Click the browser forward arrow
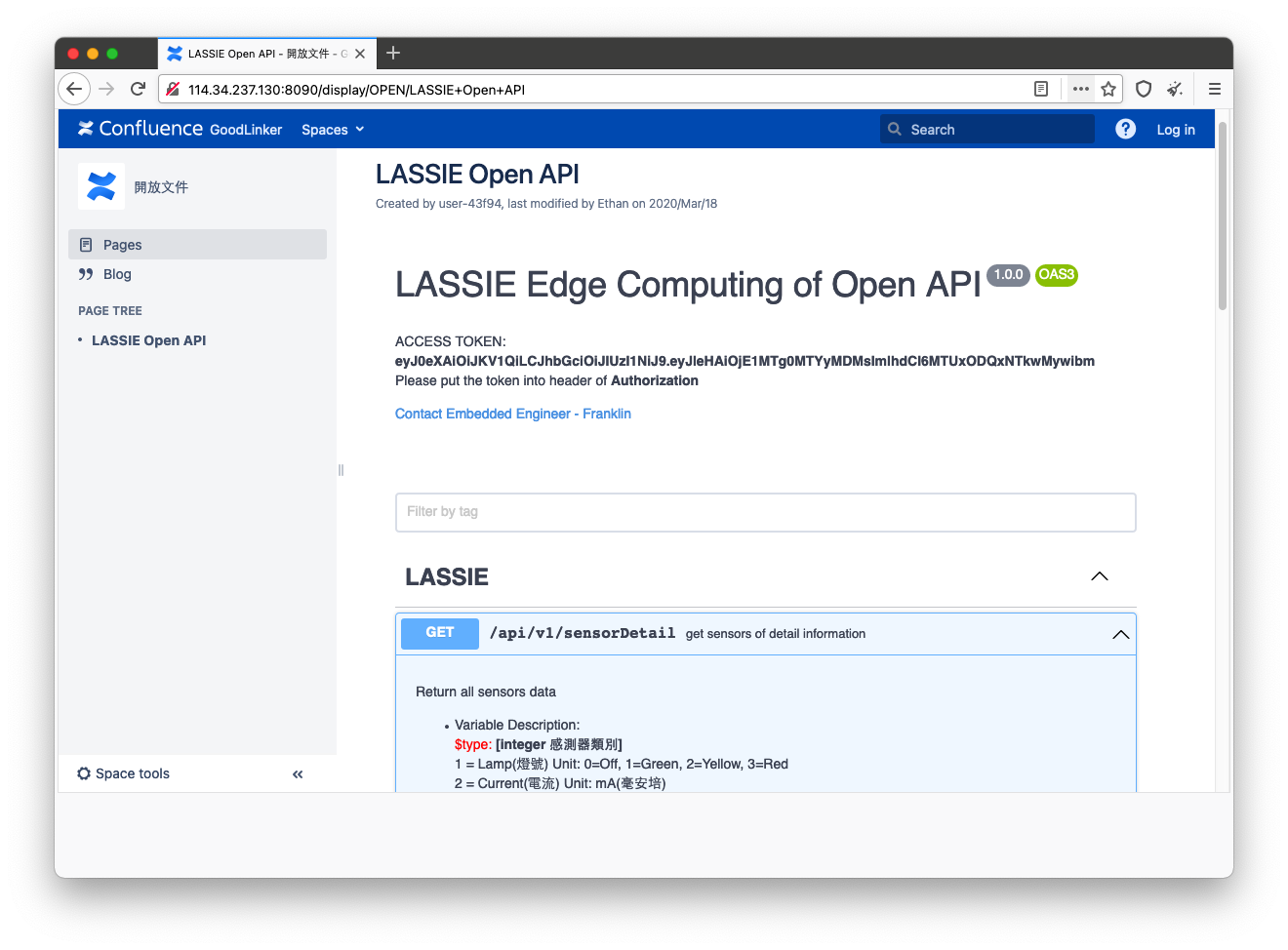 [x=106, y=89]
